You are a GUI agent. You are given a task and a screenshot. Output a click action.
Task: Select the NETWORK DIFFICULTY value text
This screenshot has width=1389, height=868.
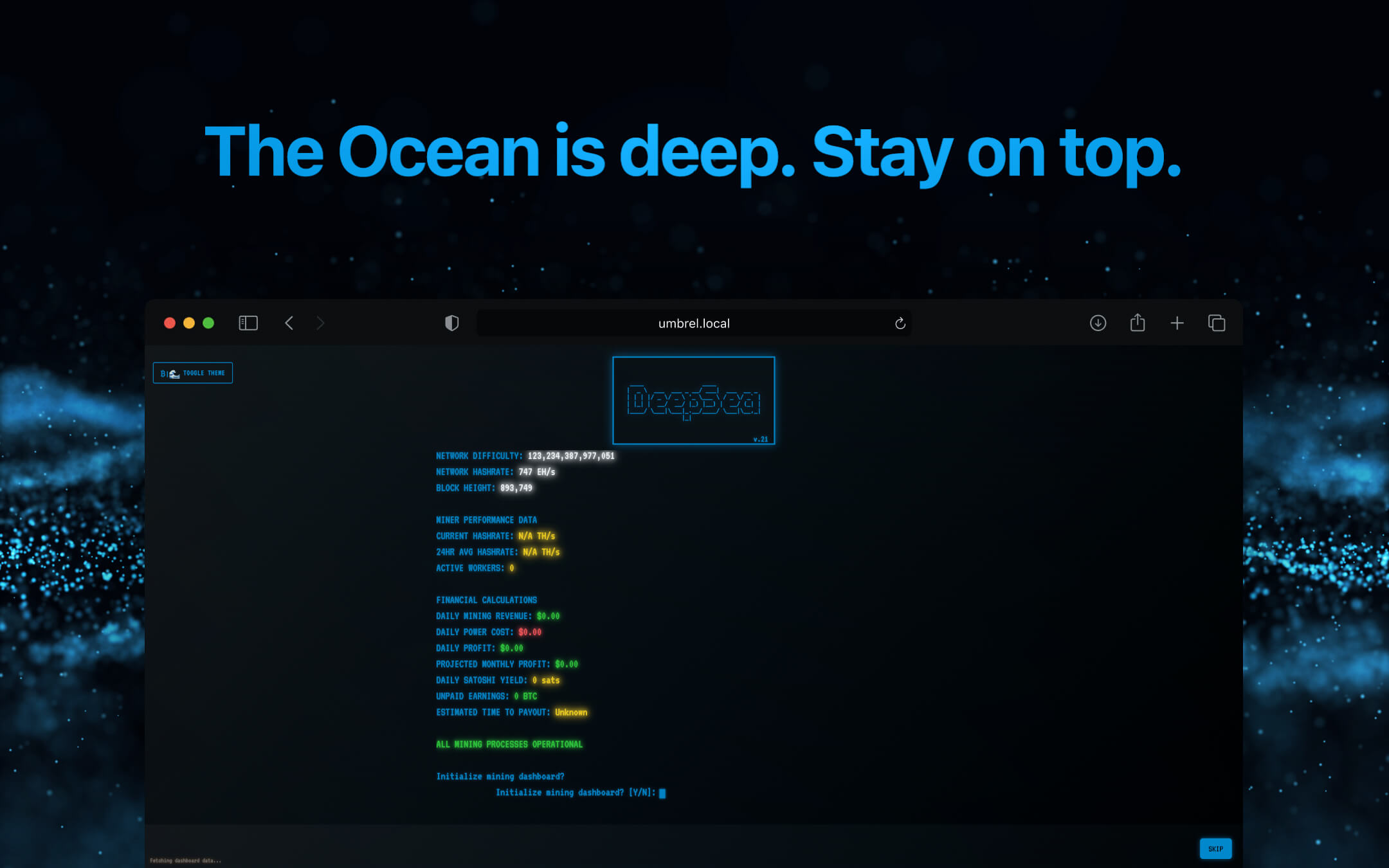point(570,456)
